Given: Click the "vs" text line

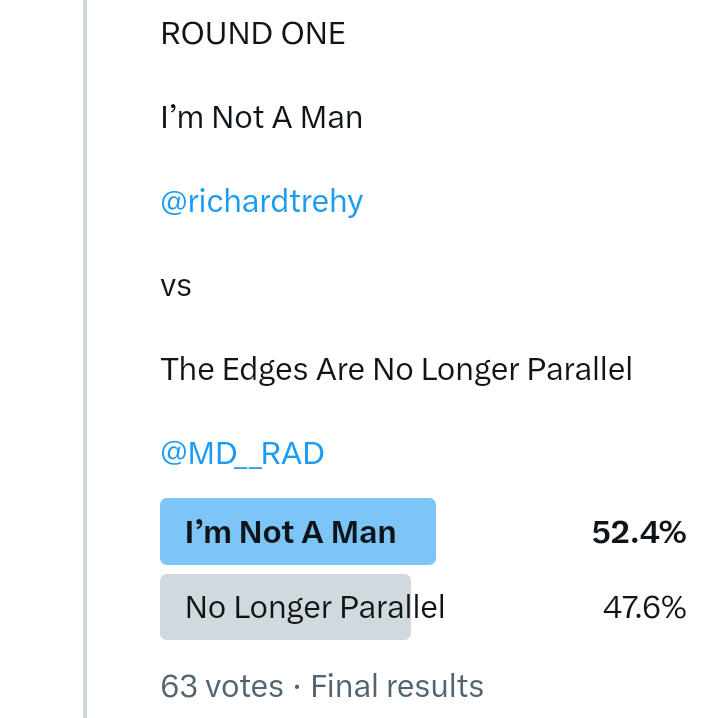Looking at the screenshot, I should [176, 287].
